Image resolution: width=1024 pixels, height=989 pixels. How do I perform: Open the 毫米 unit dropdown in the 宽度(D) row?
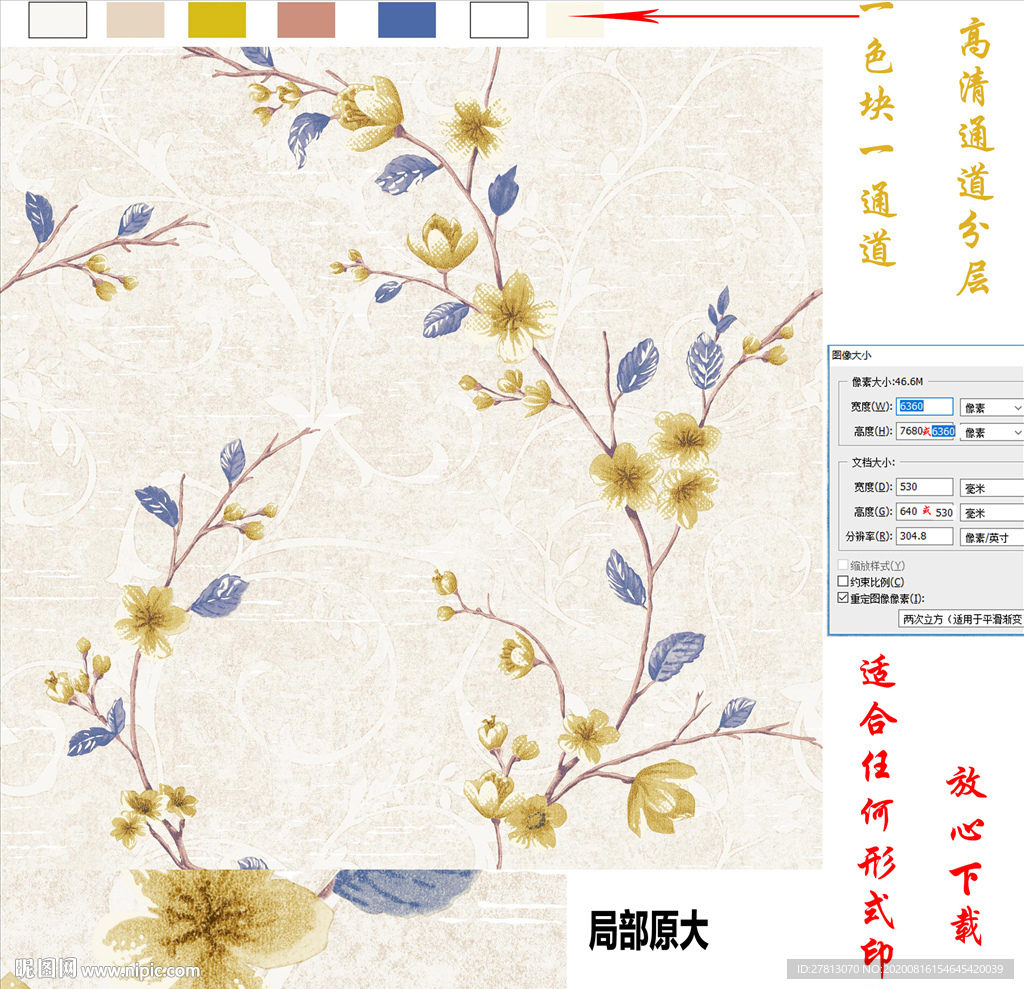[991, 488]
